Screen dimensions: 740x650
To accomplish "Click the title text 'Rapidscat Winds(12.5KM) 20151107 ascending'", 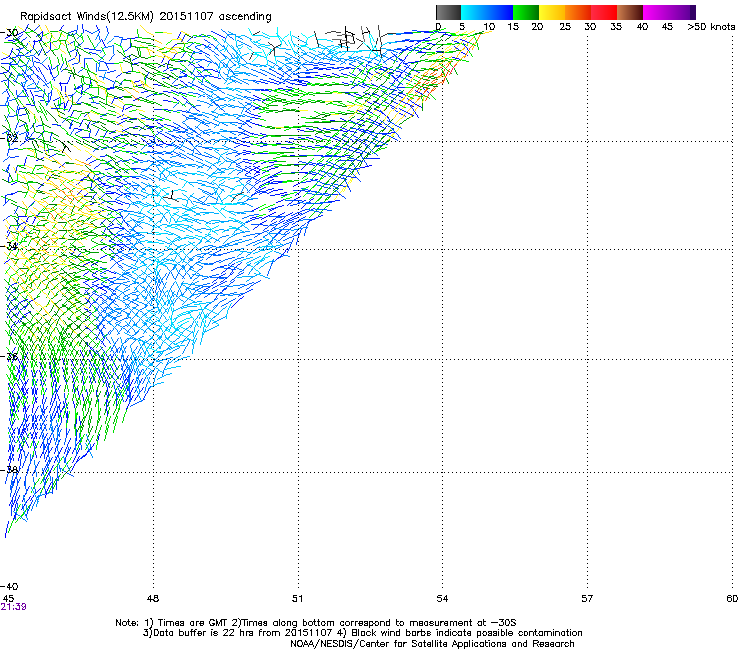I will [146, 17].
